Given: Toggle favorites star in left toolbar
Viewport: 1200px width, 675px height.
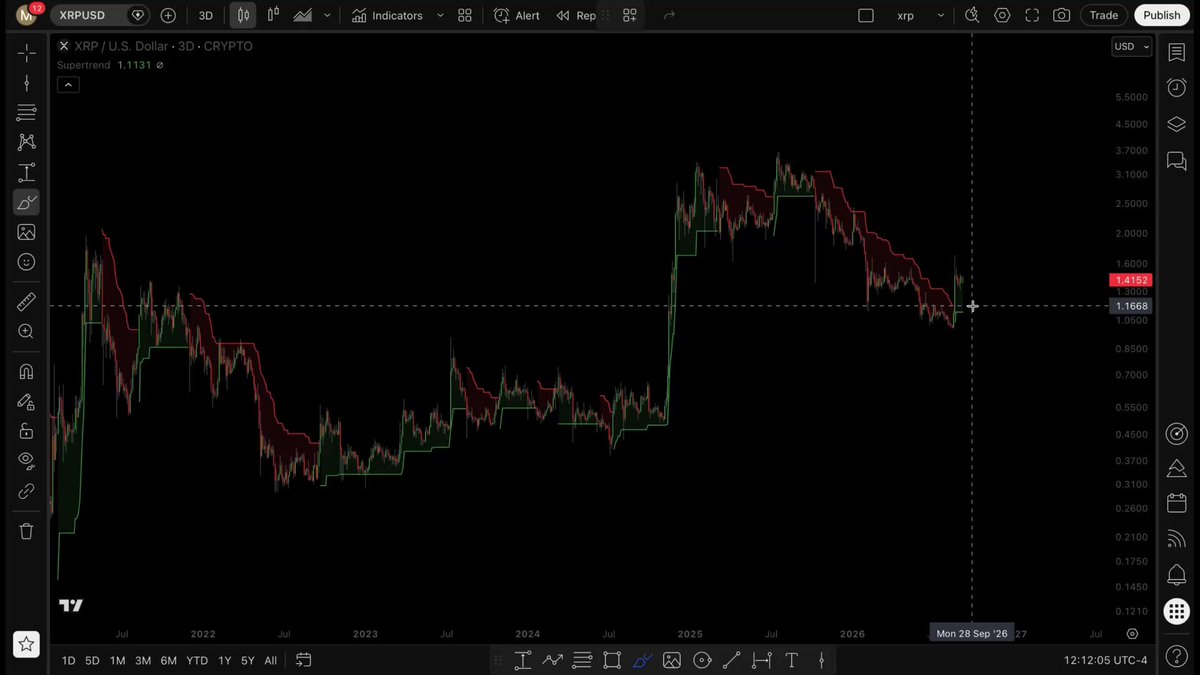Looking at the screenshot, I should click(26, 644).
